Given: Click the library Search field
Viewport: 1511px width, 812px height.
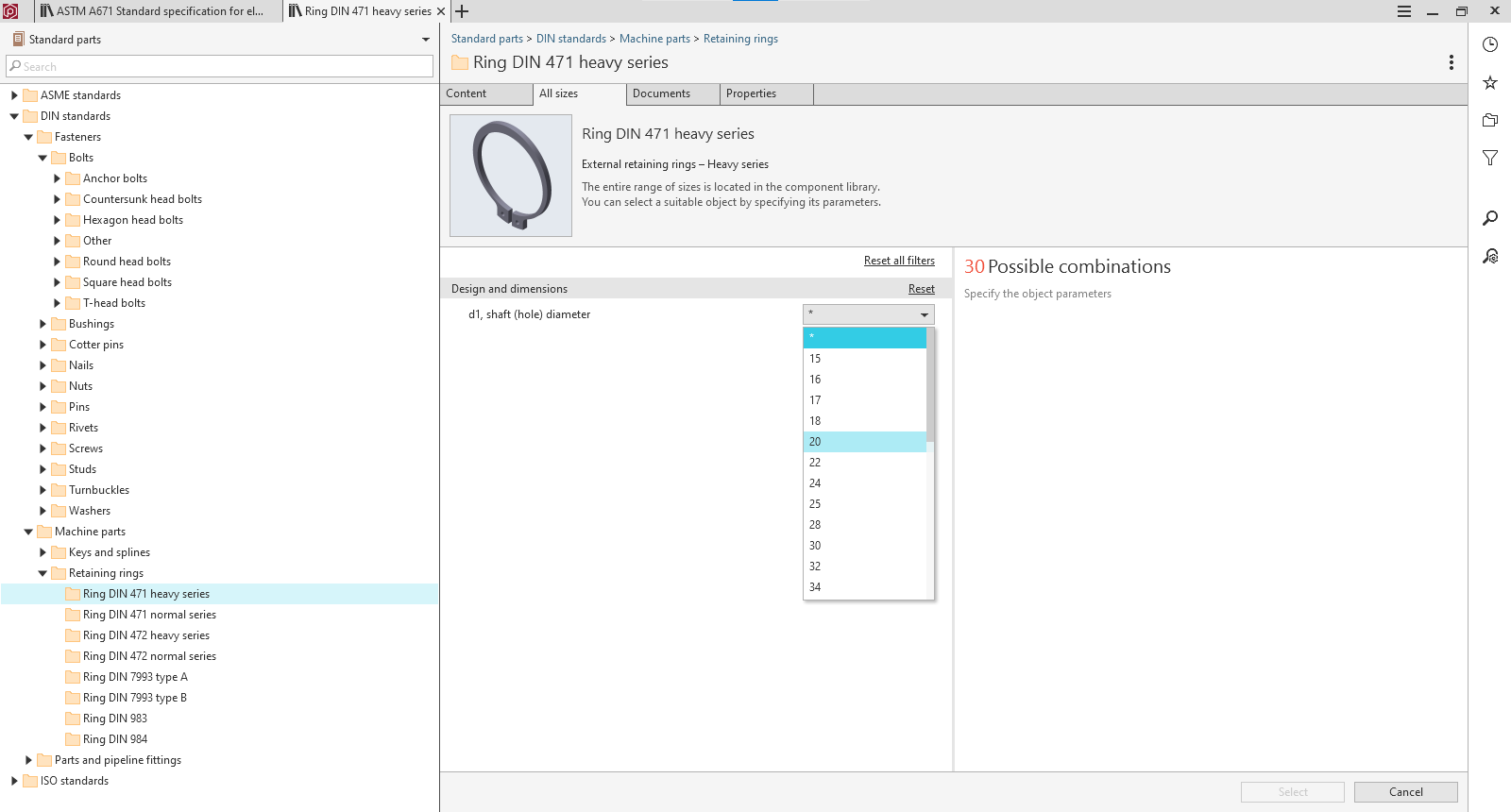Looking at the screenshot, I should (219, 66).
